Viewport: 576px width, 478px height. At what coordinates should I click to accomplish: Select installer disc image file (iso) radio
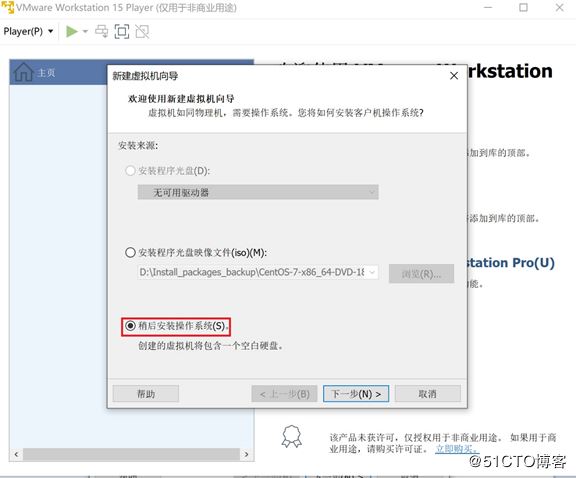click(x=130, y=253)
